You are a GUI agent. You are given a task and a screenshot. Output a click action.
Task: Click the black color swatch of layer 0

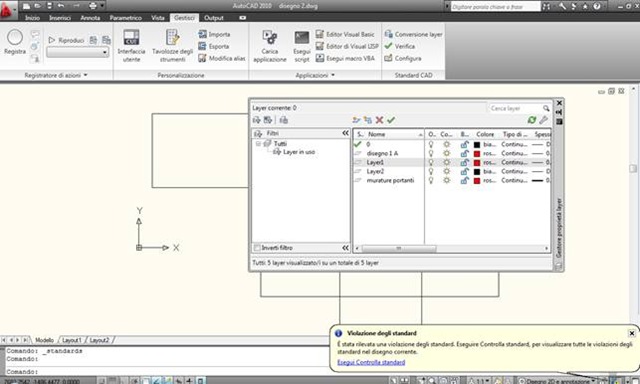point(477,144)
